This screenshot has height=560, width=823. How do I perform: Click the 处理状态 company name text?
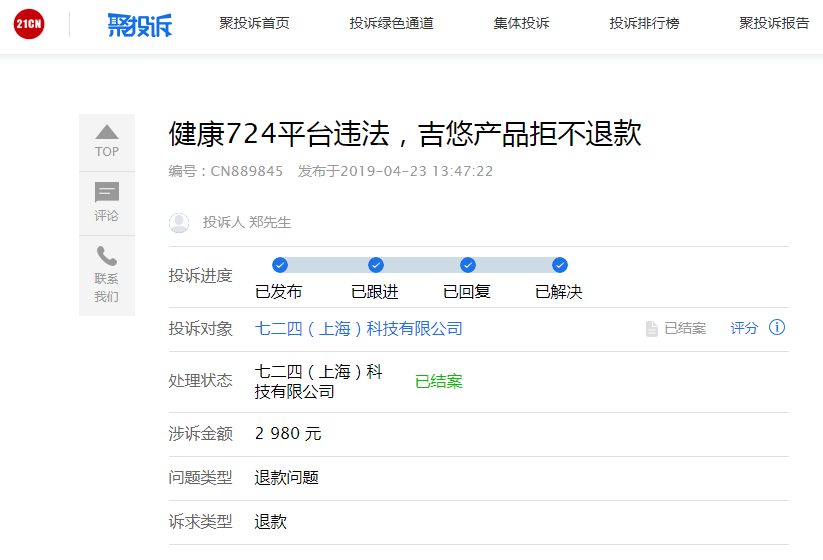coord(319,382)
